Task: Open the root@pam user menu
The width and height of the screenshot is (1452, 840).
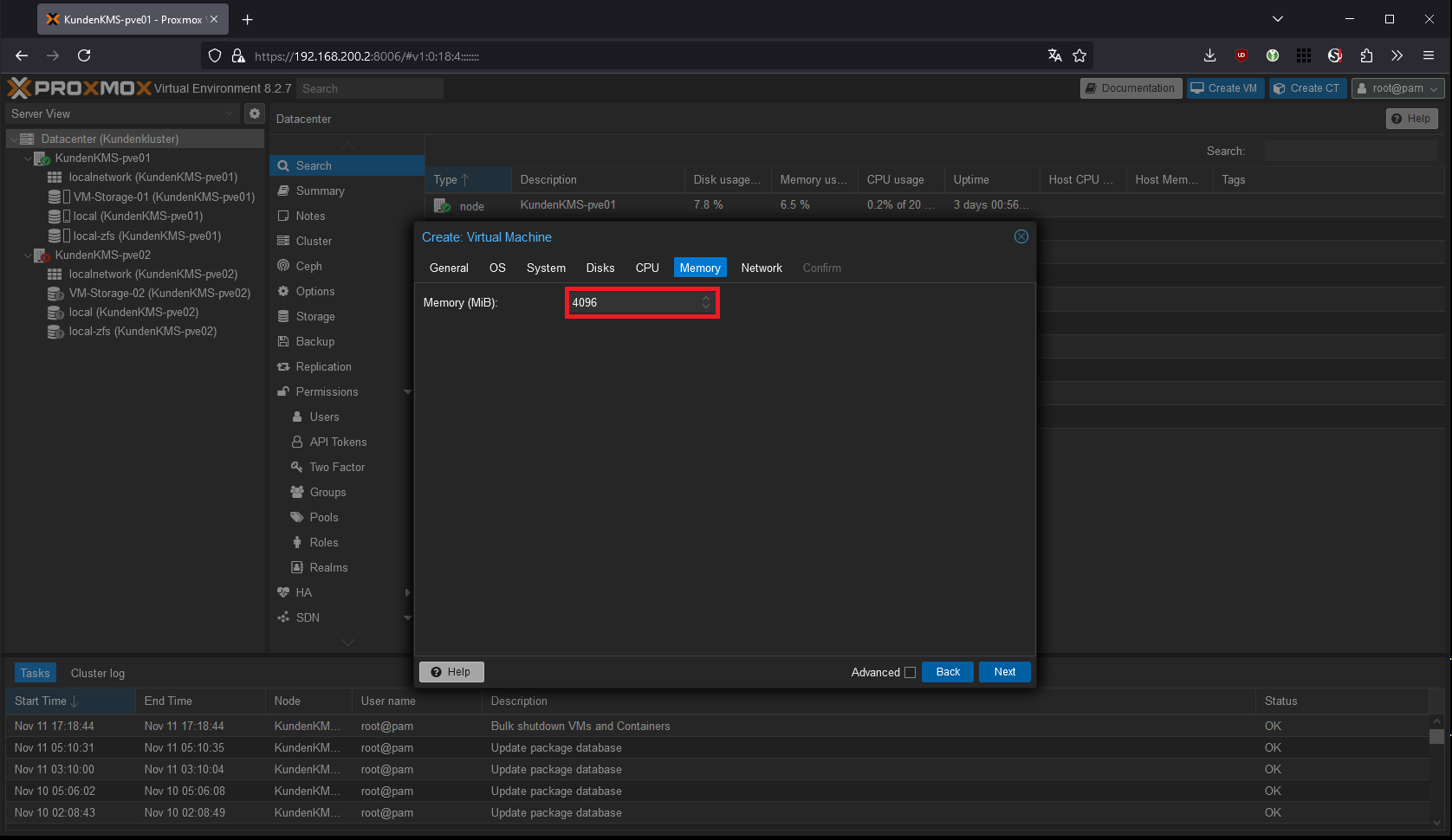Action: click(x=1397, y=88)
